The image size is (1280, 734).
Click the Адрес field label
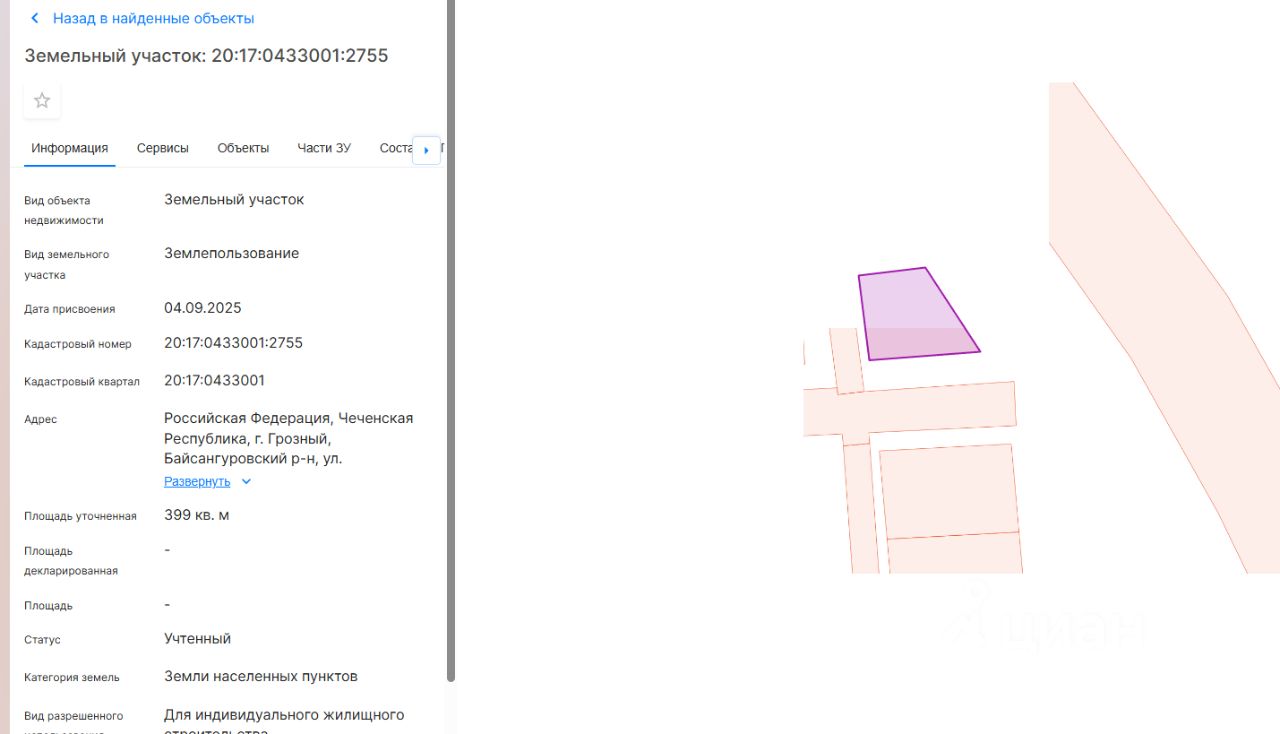tap(41, 420)
